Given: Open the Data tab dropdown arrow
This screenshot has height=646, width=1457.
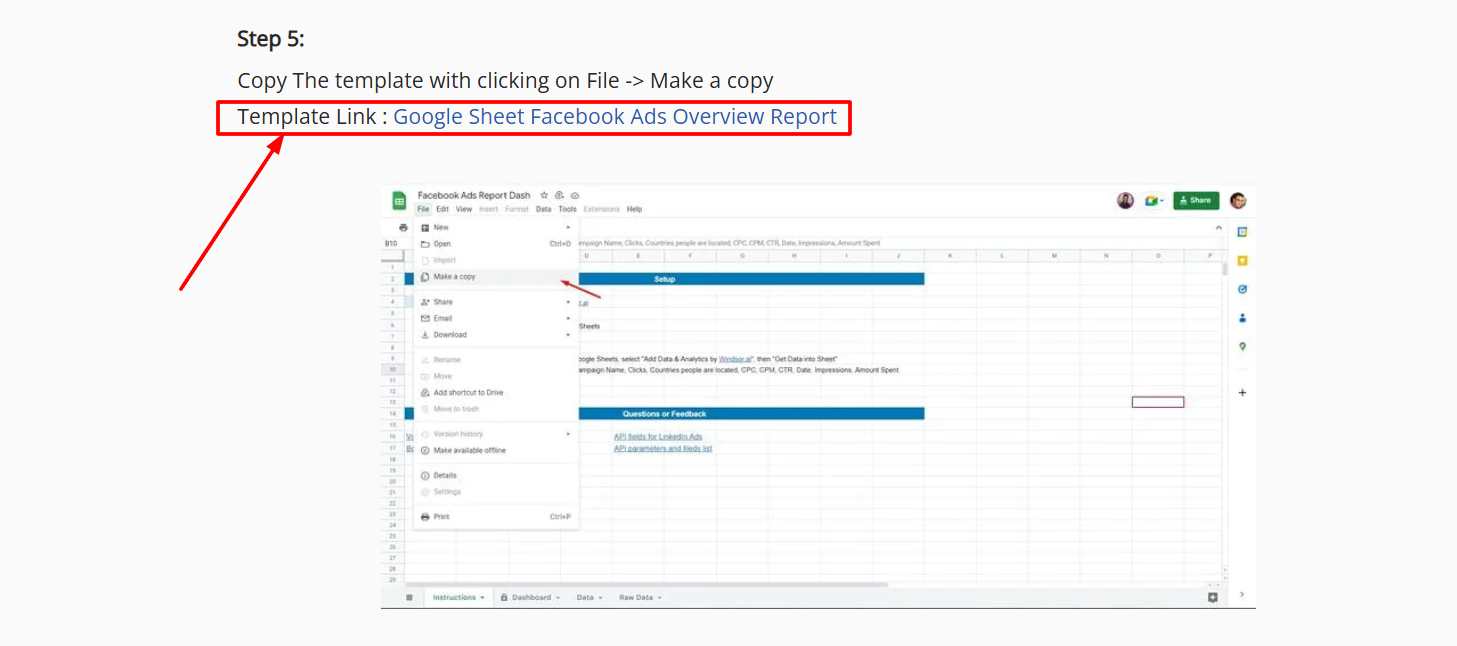Looking at the screenshot, I should (x=600, y=598).
